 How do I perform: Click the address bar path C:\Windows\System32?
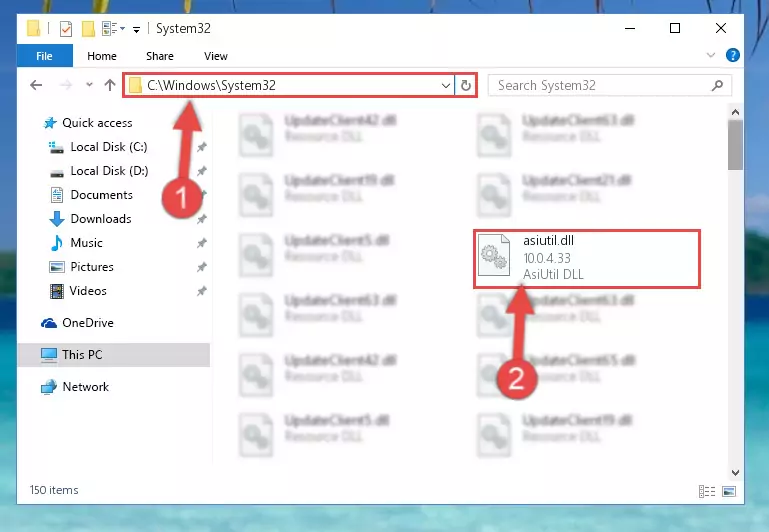(x=211, y=85)
